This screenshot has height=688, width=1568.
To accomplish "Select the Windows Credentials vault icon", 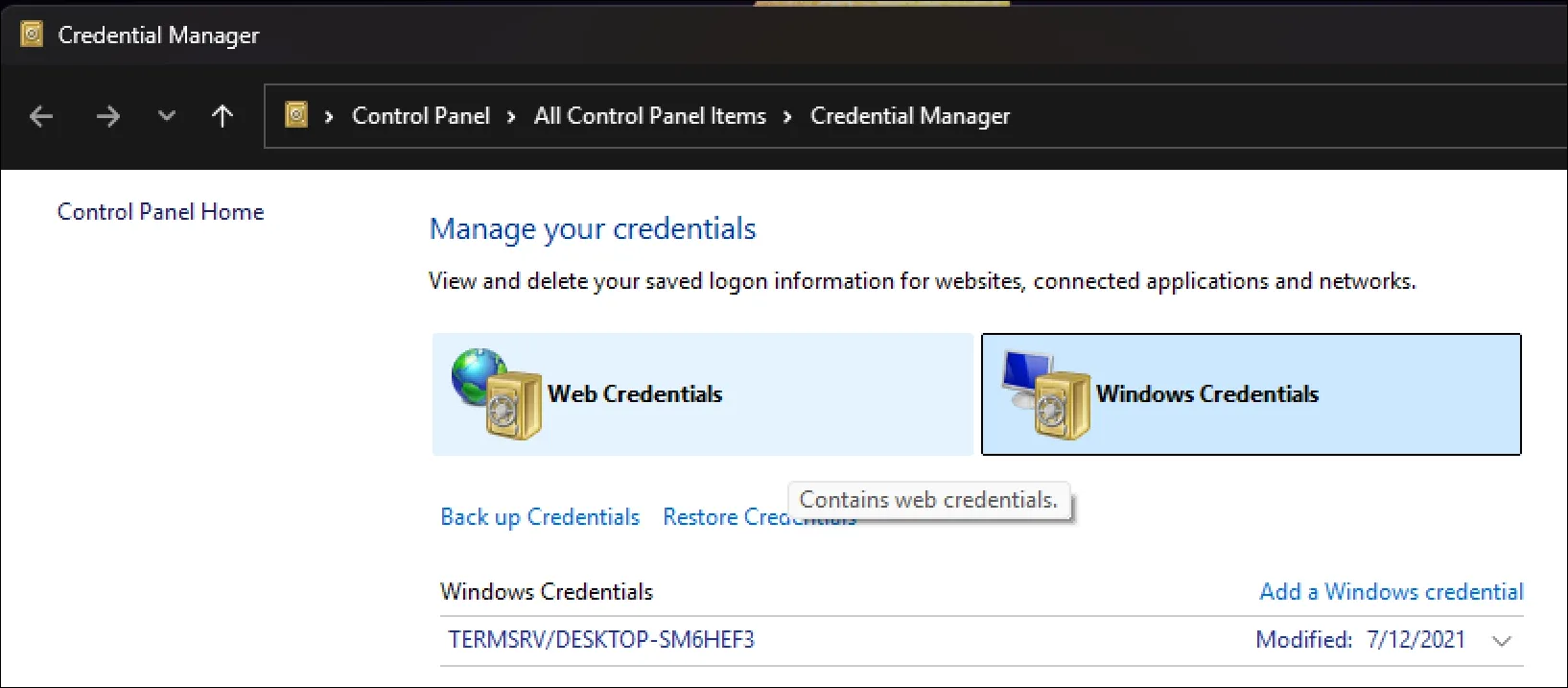I will (x=1206, y=393).
